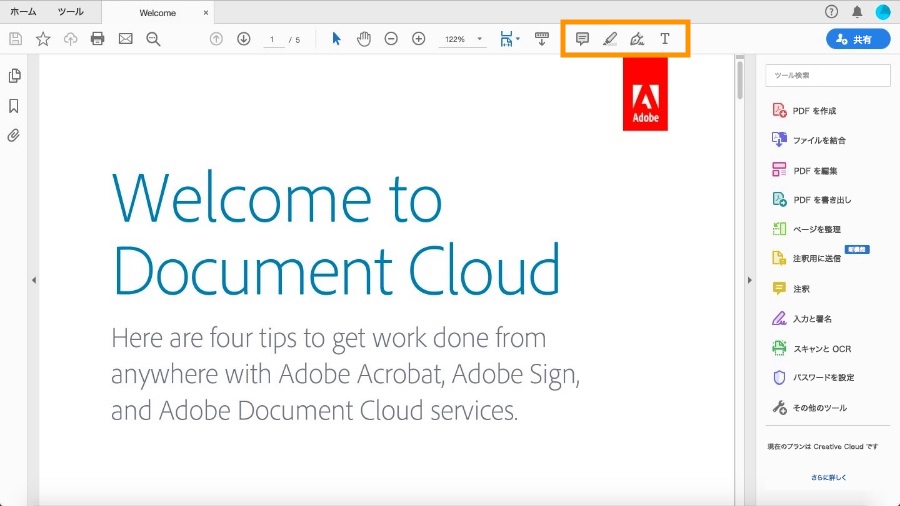Click the page number field
900x506 pixels.
coord(273,40)
